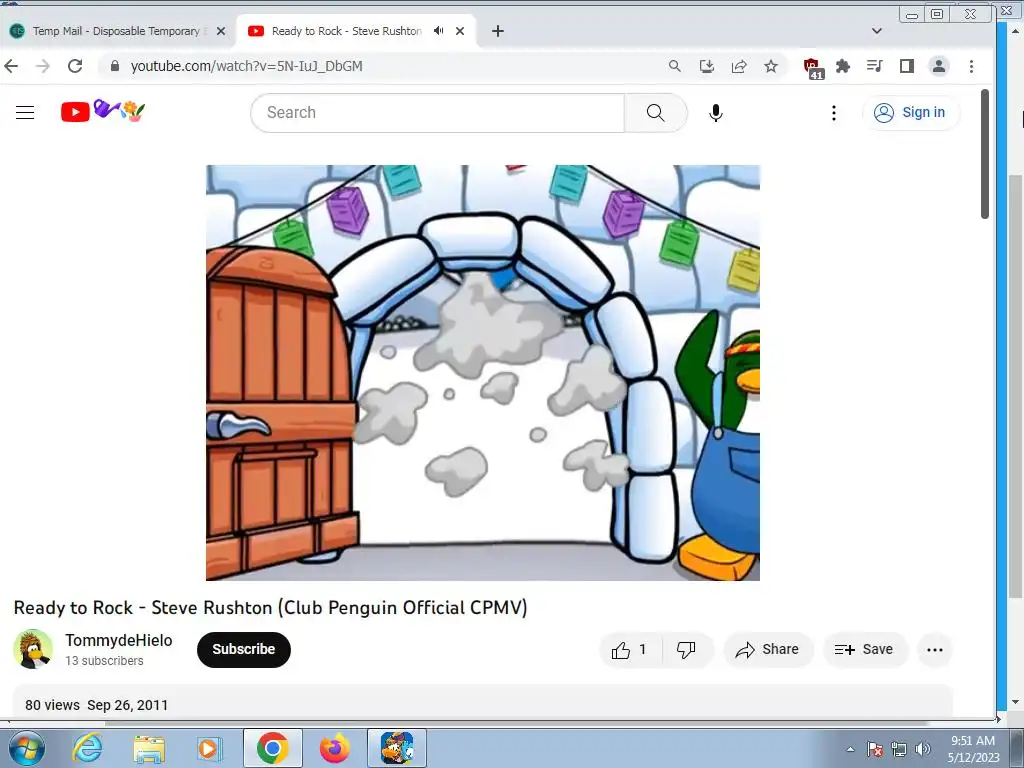The width and height of the screenshot is (1024, 768).
Task: Click the share page icon in address bar
Action: coord(739,66)
